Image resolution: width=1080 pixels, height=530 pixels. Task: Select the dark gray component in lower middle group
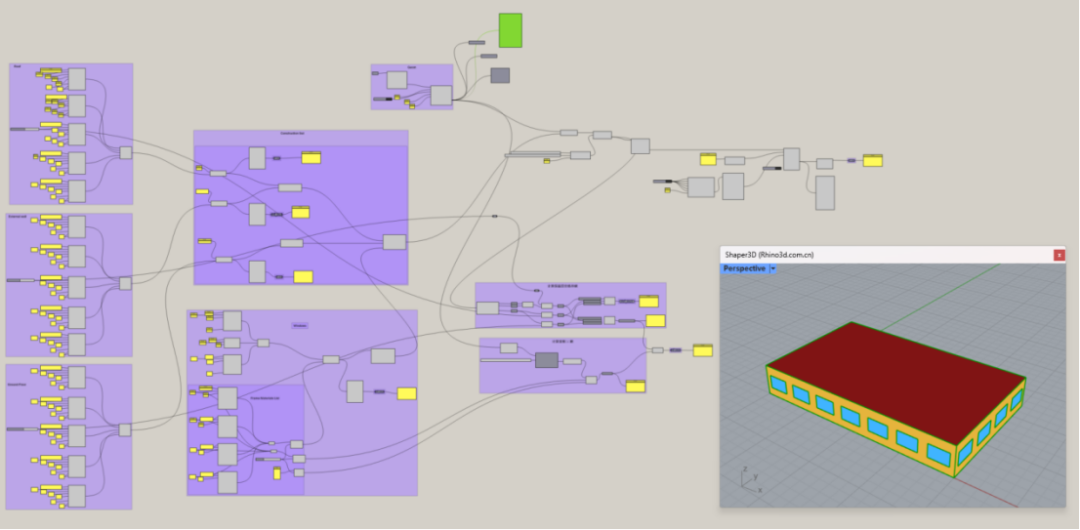(546, 359)
